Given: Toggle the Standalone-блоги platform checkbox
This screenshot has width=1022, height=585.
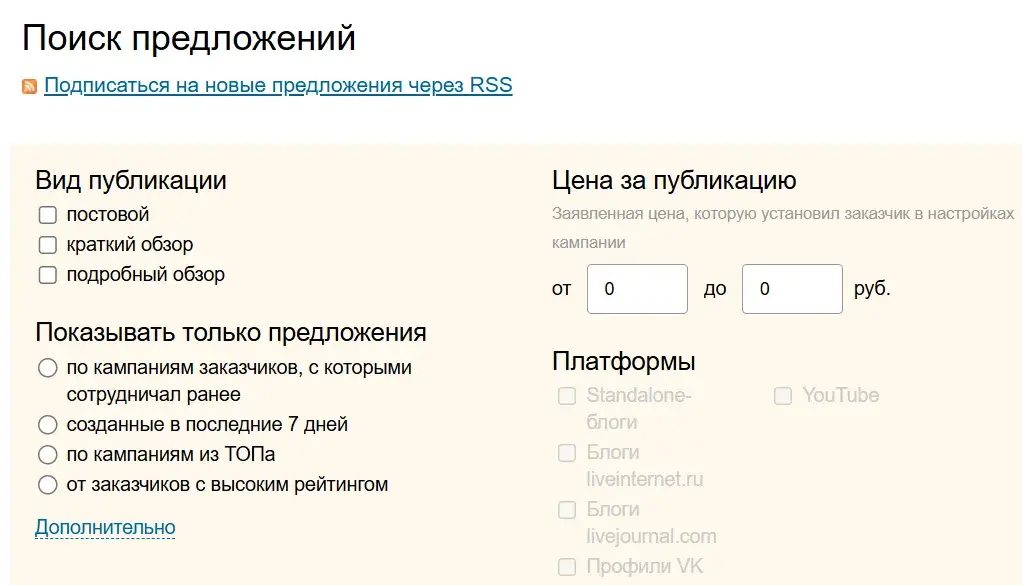Looking at the screenshot, I should (567, 395).
